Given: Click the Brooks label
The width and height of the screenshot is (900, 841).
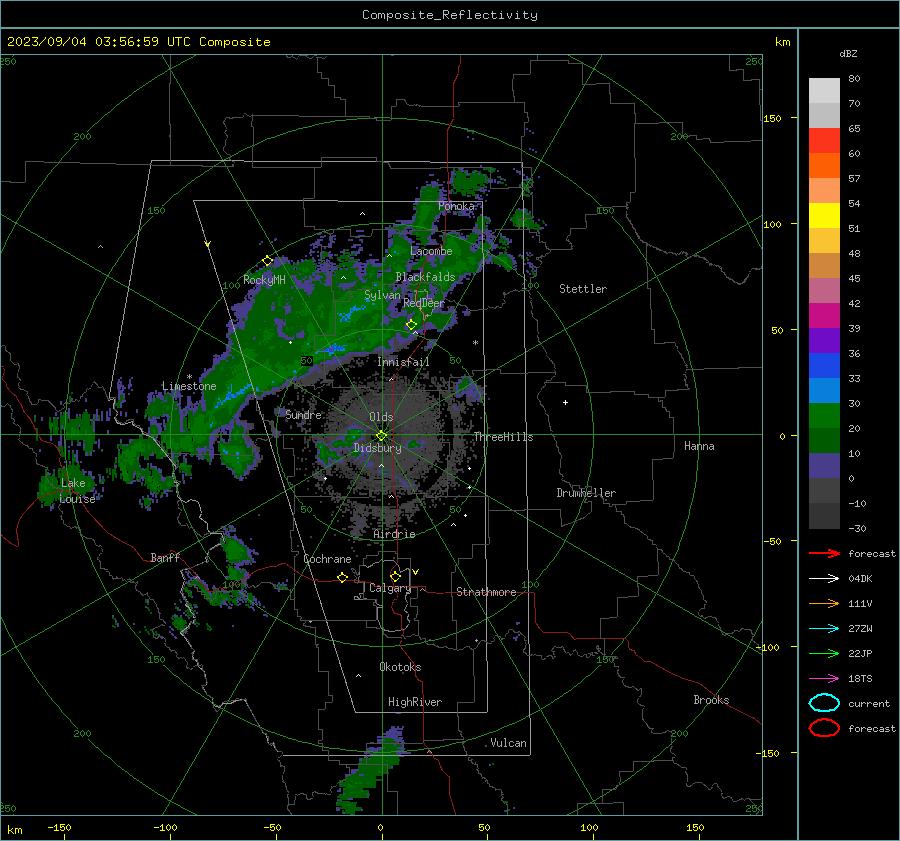Looking at the screenshot, I should [711, 700].
